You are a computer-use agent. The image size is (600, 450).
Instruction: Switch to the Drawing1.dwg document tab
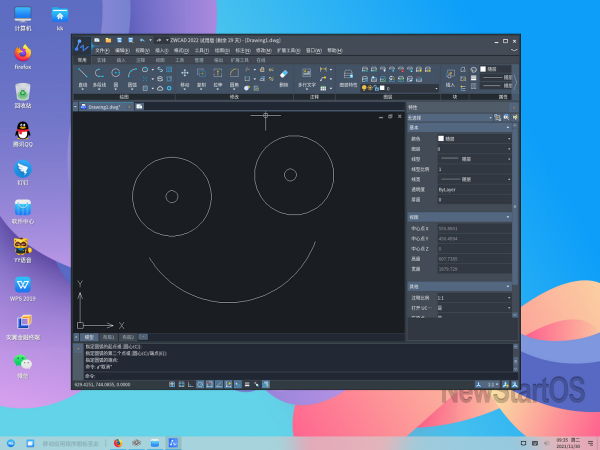104,105
